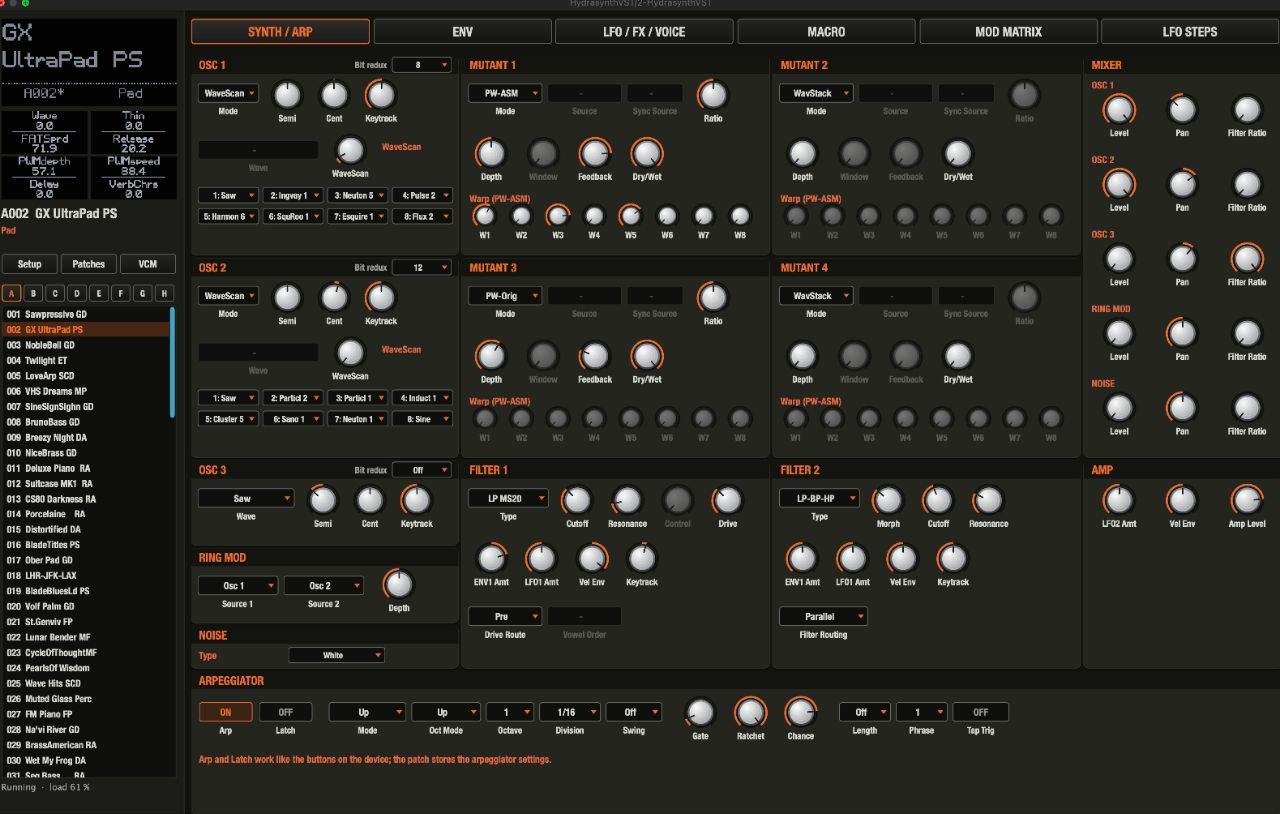Click the arpeggiator Ratchet knob
This screenshot has height=814, width=1280.
coord(750,712)
